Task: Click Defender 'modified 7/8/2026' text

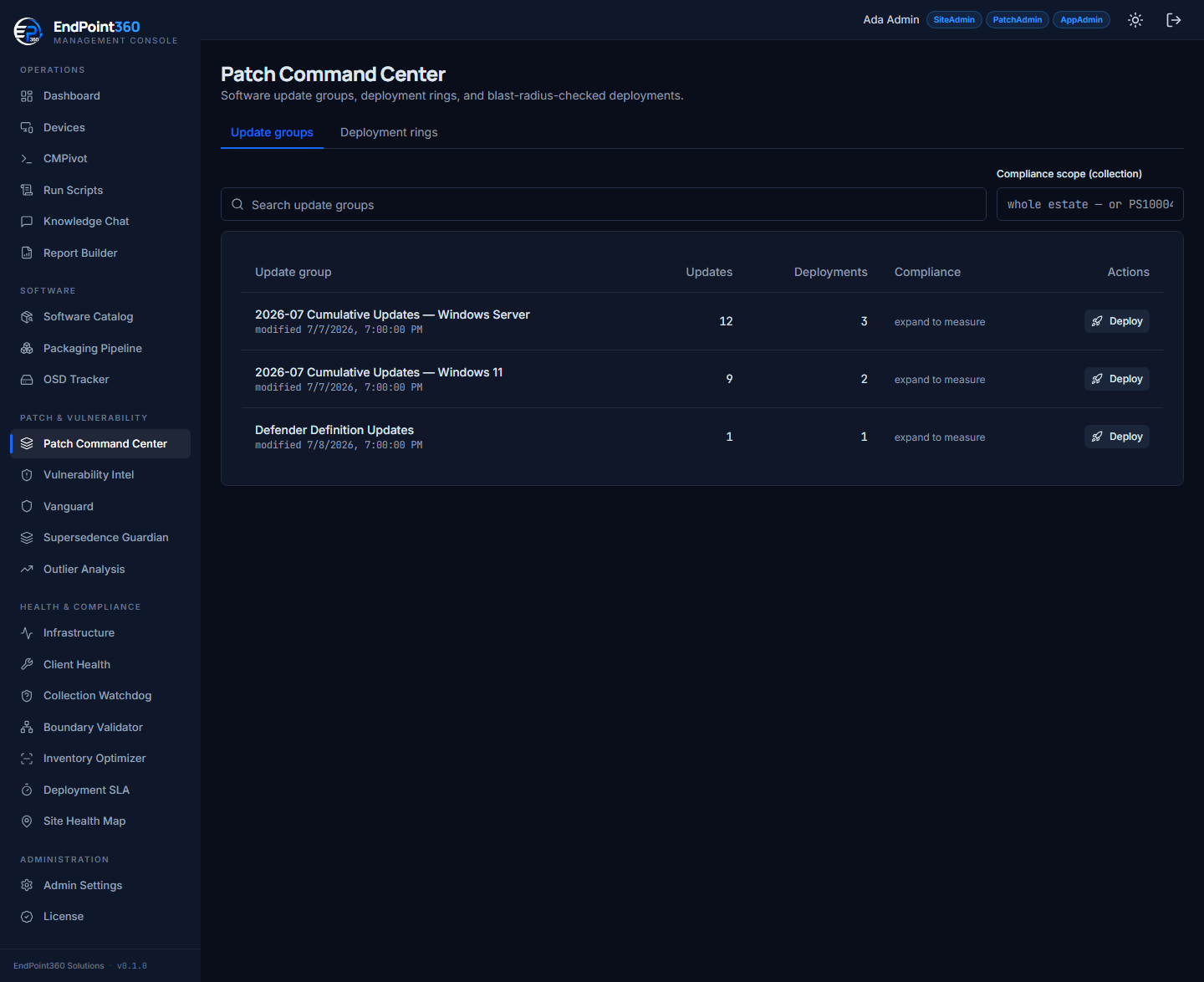Action: tap(339, 445)
